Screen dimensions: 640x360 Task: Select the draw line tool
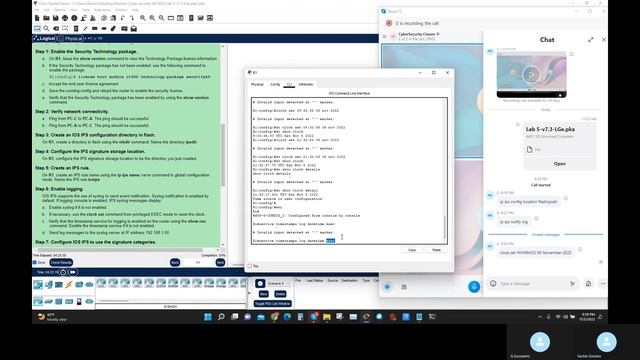click(85, 29)
